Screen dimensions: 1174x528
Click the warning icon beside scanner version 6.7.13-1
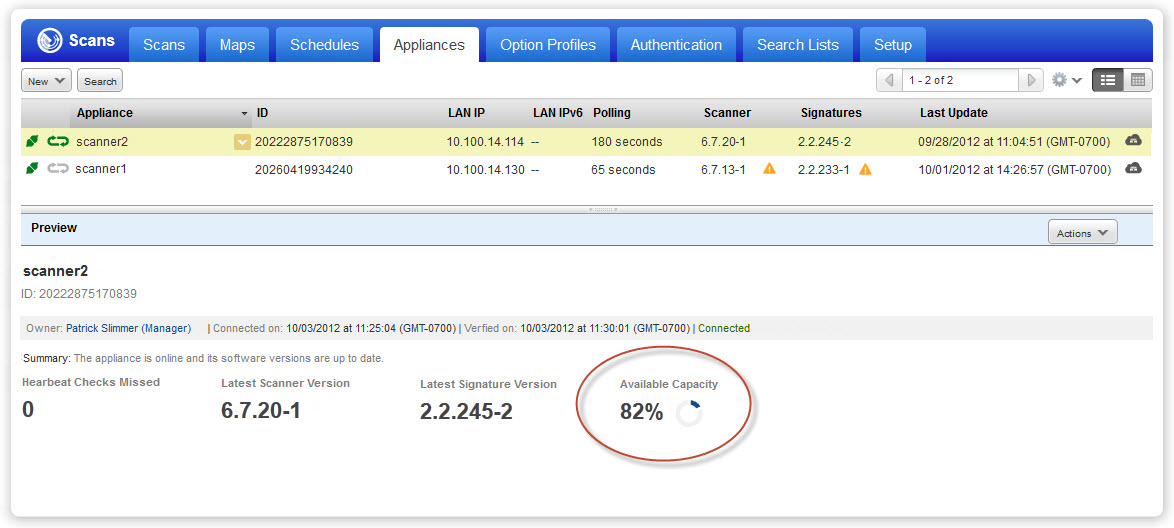[769, 169]
